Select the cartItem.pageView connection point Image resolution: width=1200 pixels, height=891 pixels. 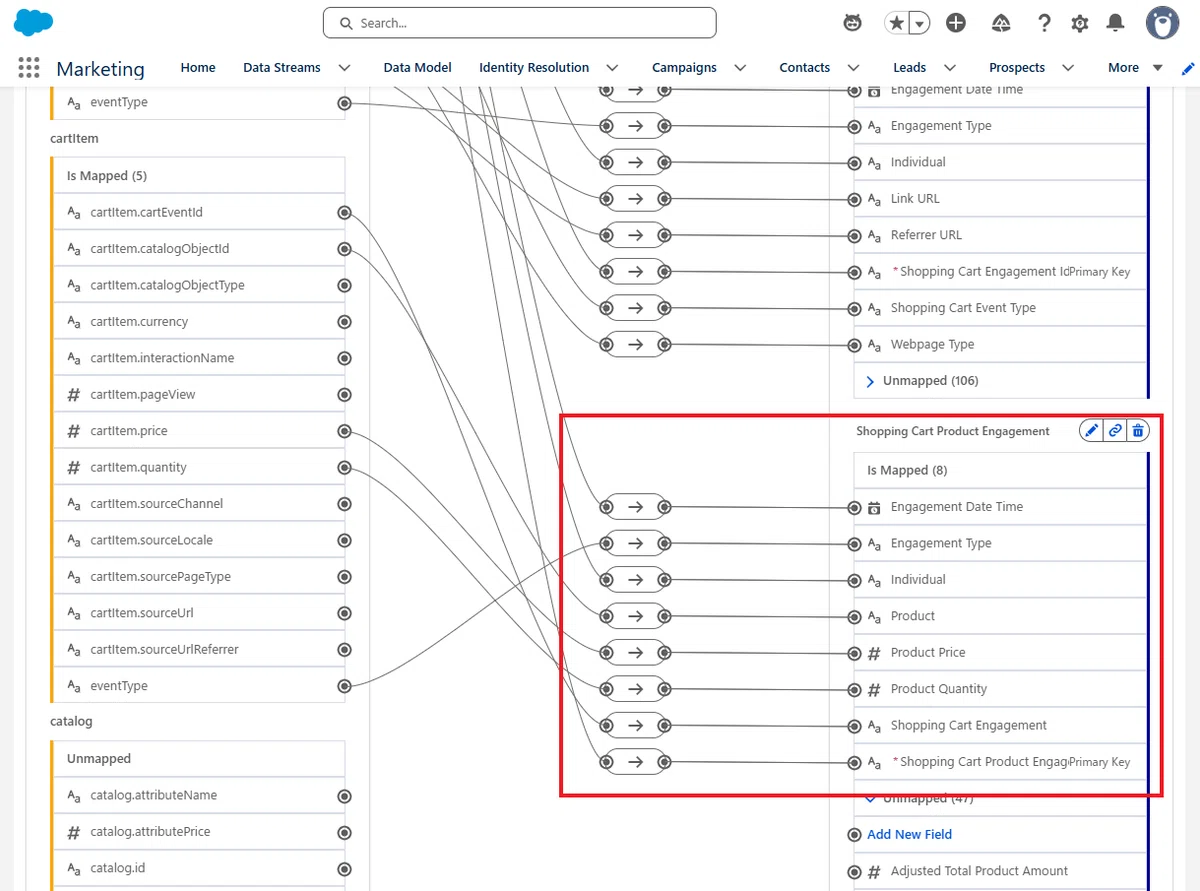click(x=344, y=395)
